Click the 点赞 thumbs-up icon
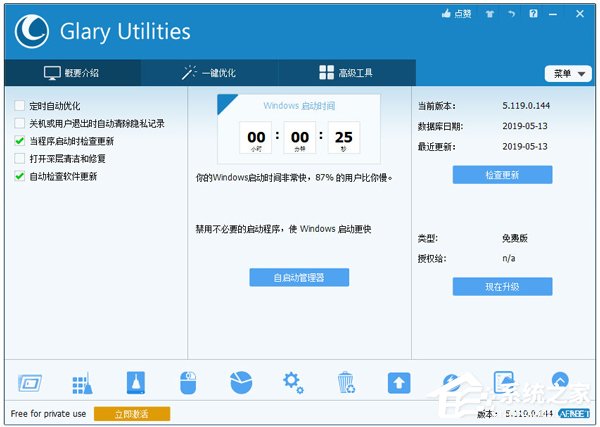Screen dimensions: 600x427 click(446, 14)
